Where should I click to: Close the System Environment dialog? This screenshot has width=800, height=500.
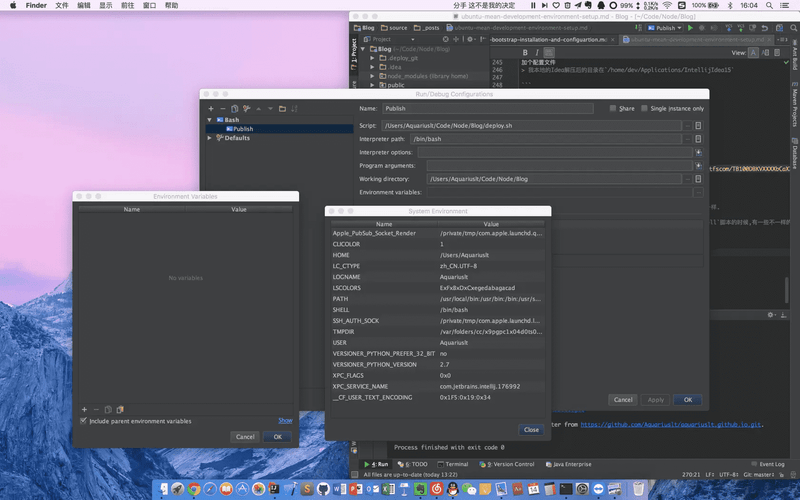coord(531,429)
